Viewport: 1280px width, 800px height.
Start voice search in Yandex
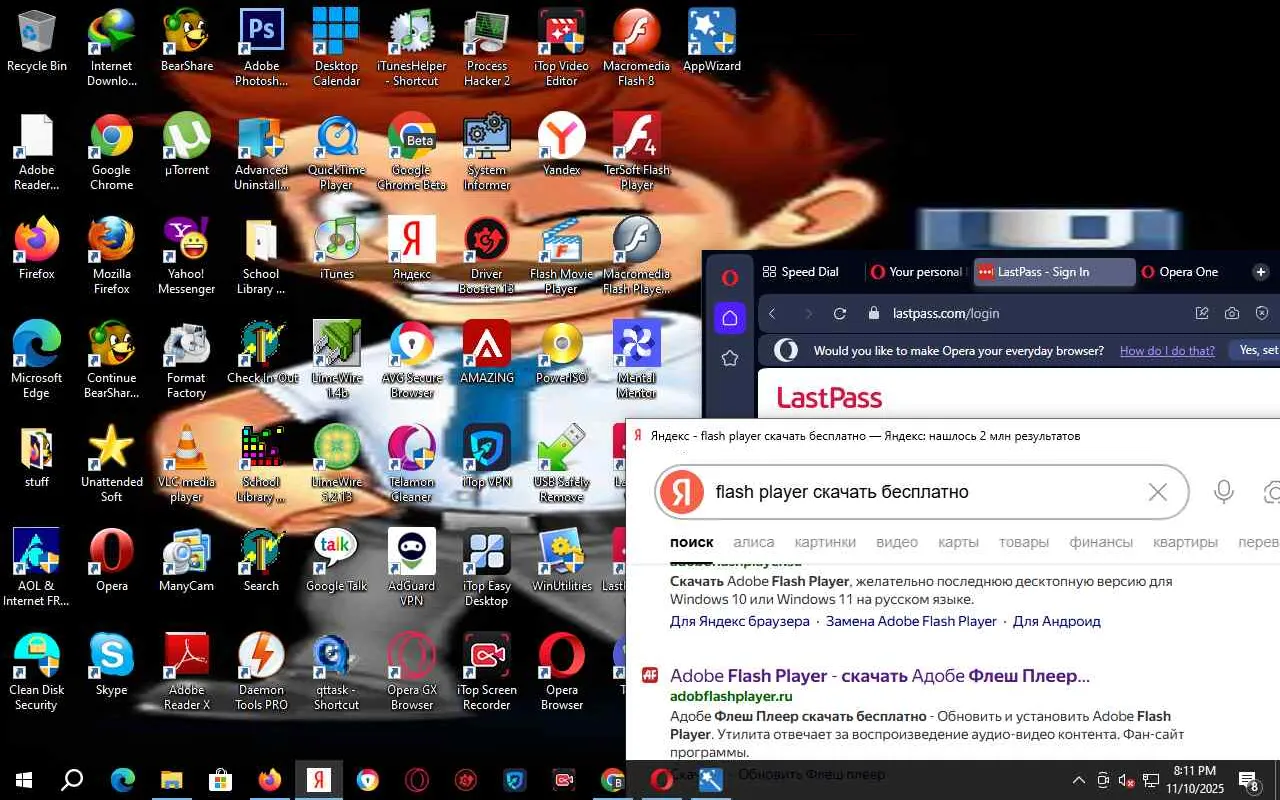pos(1223,492)
